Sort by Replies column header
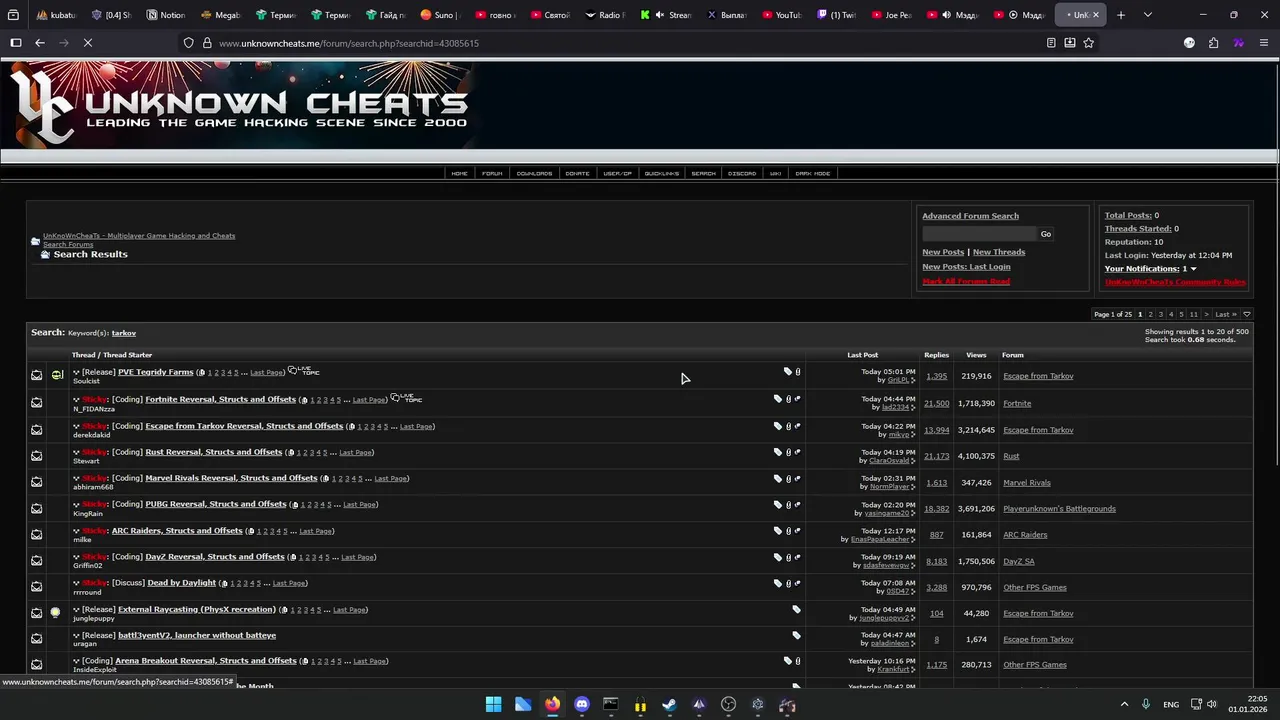Screen dimensions: 1280x720 coord(936,355)
